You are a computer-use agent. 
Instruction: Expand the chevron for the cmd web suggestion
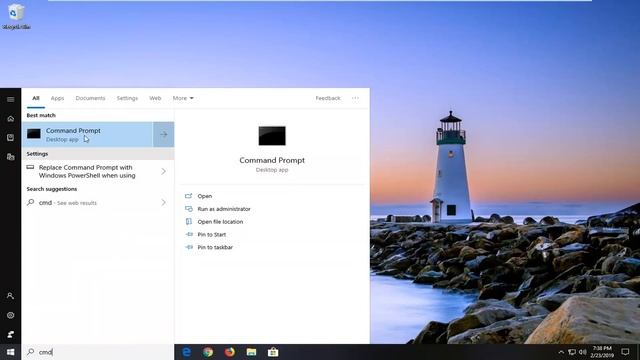click(x=164, y=202)
